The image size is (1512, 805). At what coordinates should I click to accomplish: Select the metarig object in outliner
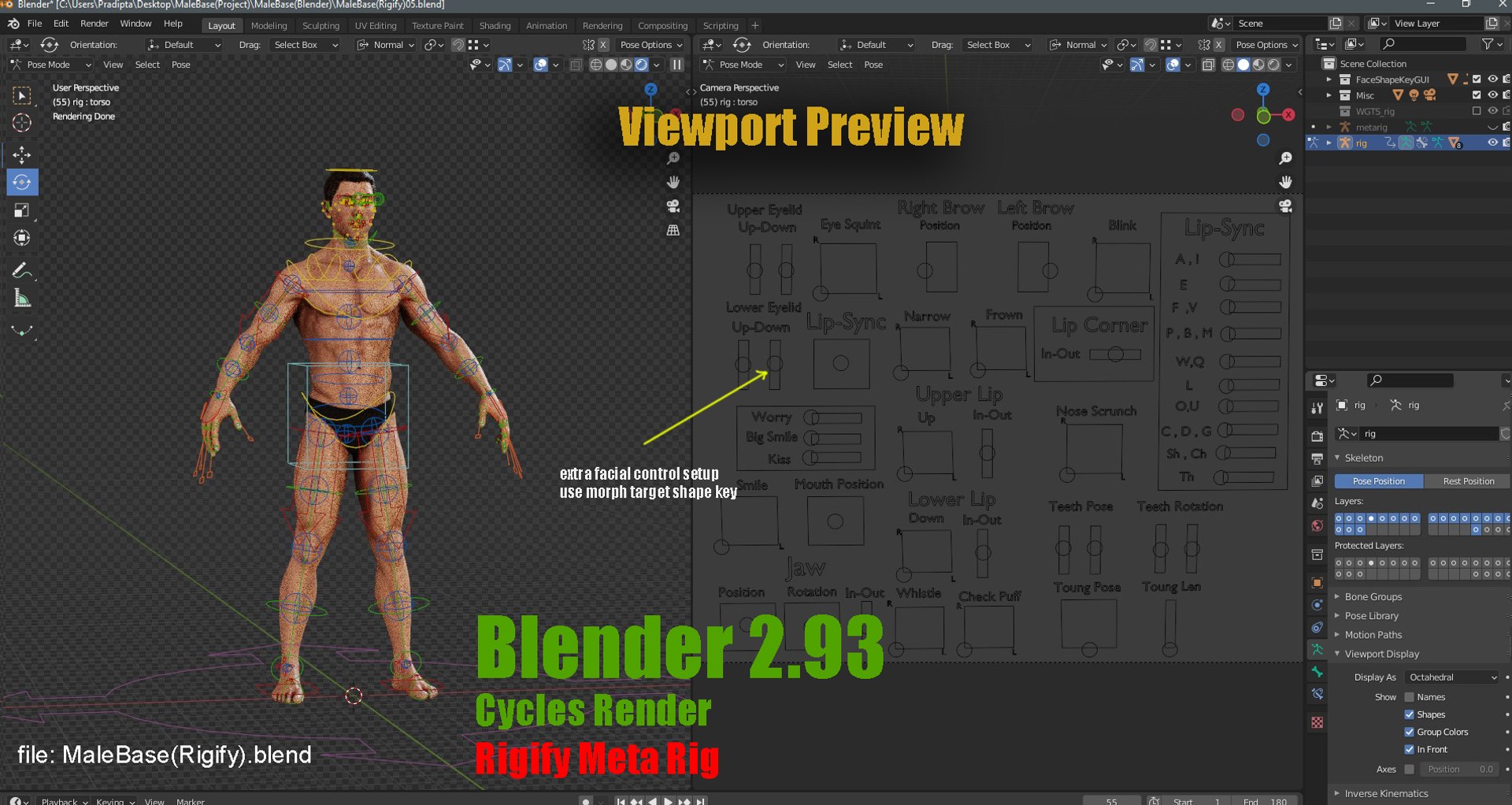1371,127
